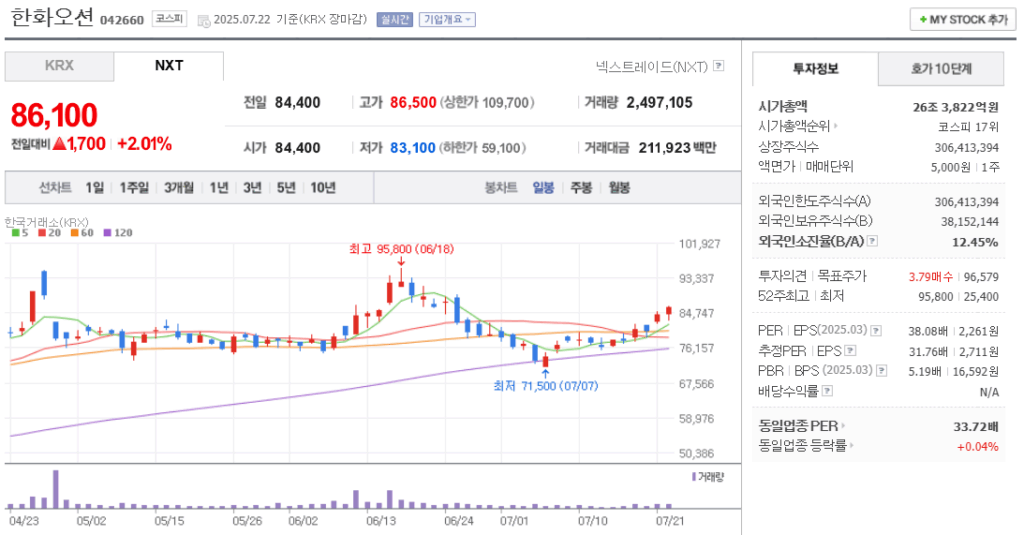Select the 10년 line chart period

point(323,188)
